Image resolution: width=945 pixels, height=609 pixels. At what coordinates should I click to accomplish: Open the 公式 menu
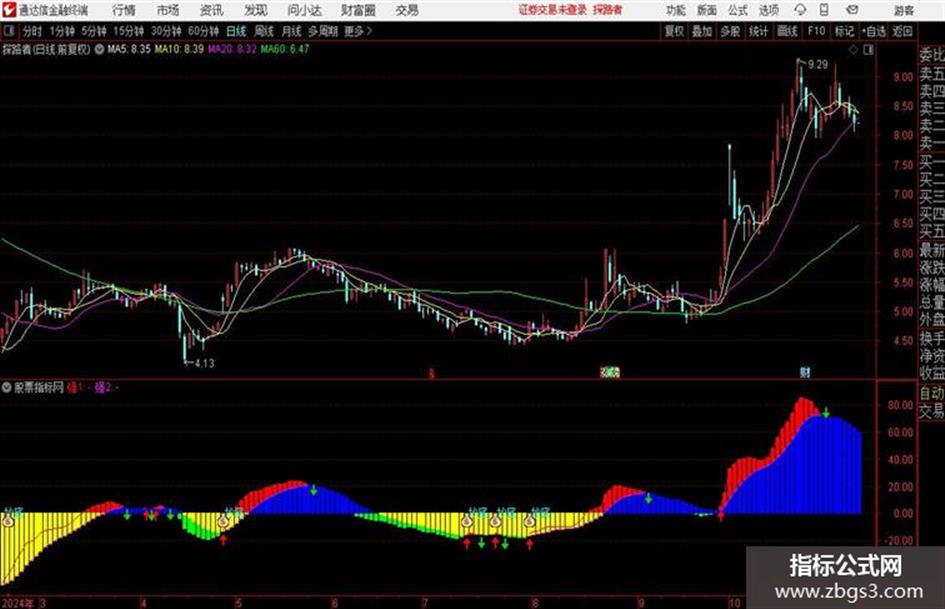(x=737, y=10)
